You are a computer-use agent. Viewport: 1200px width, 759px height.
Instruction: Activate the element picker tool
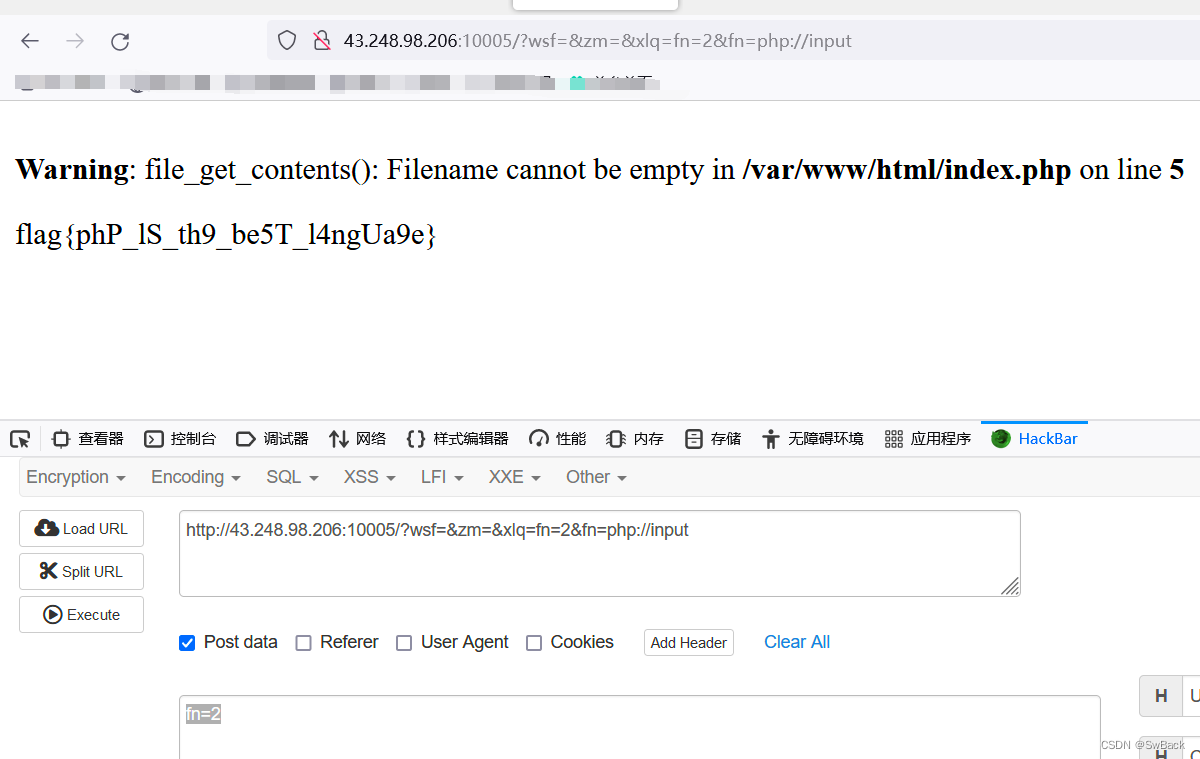pyautogui.click(x=20, y=439)
